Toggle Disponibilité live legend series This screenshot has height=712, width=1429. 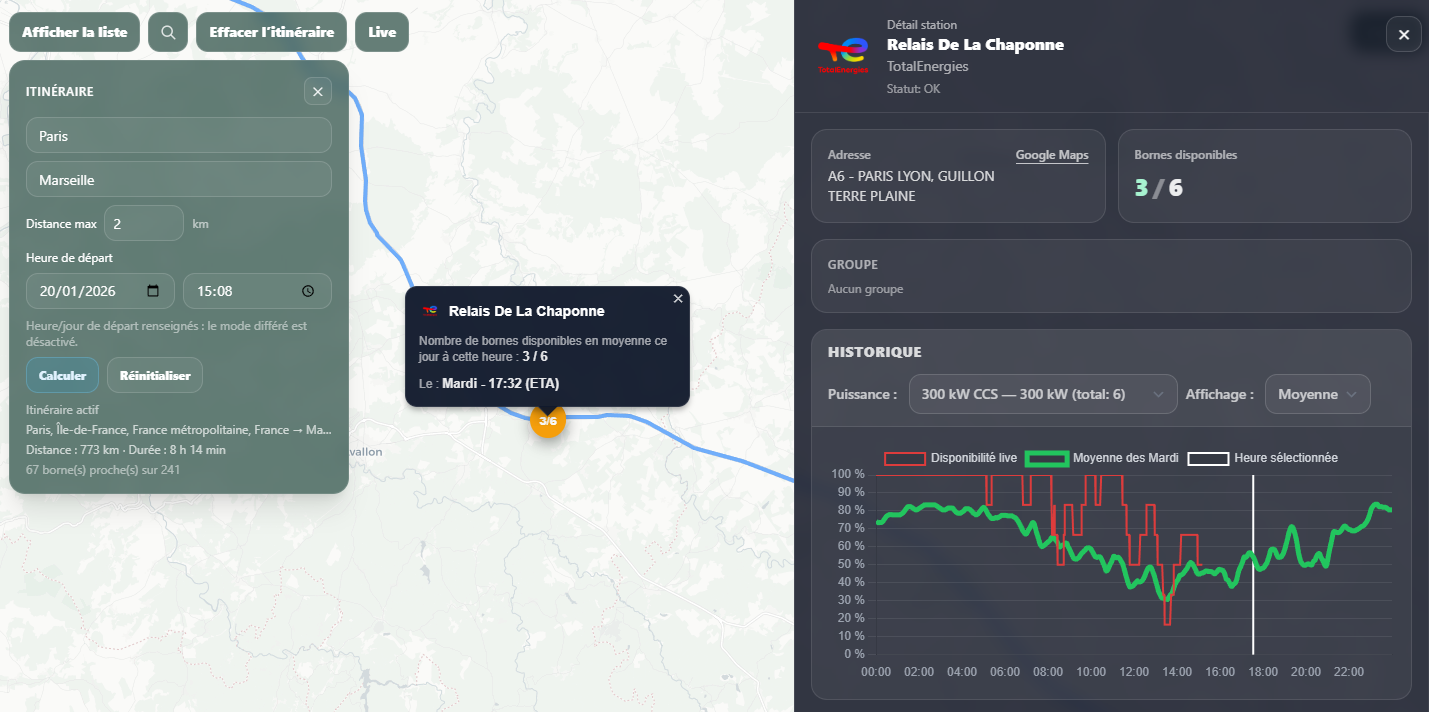click(x=951, y=458)
